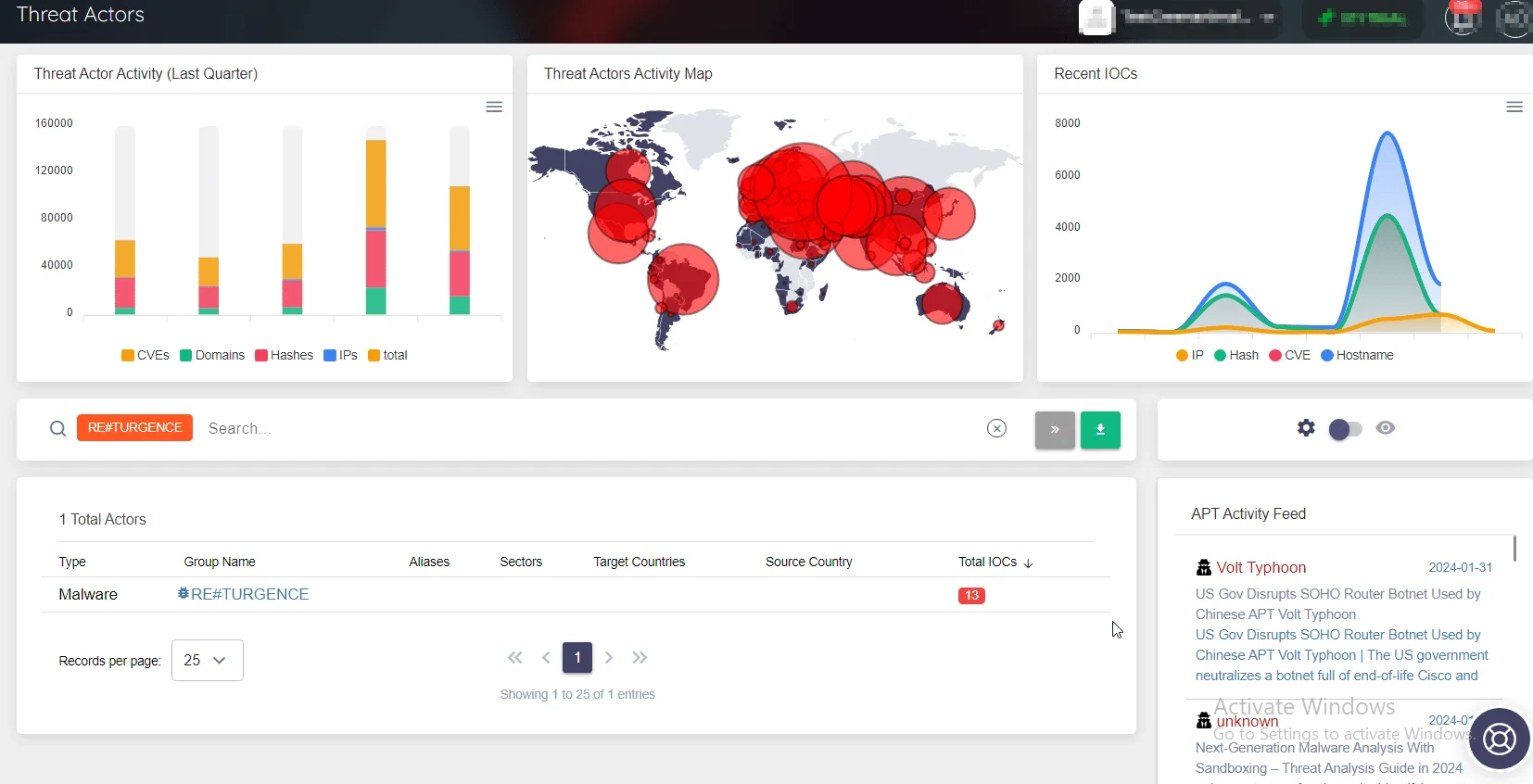Remove the RE#TURGENCE search tag

point(134,427)
